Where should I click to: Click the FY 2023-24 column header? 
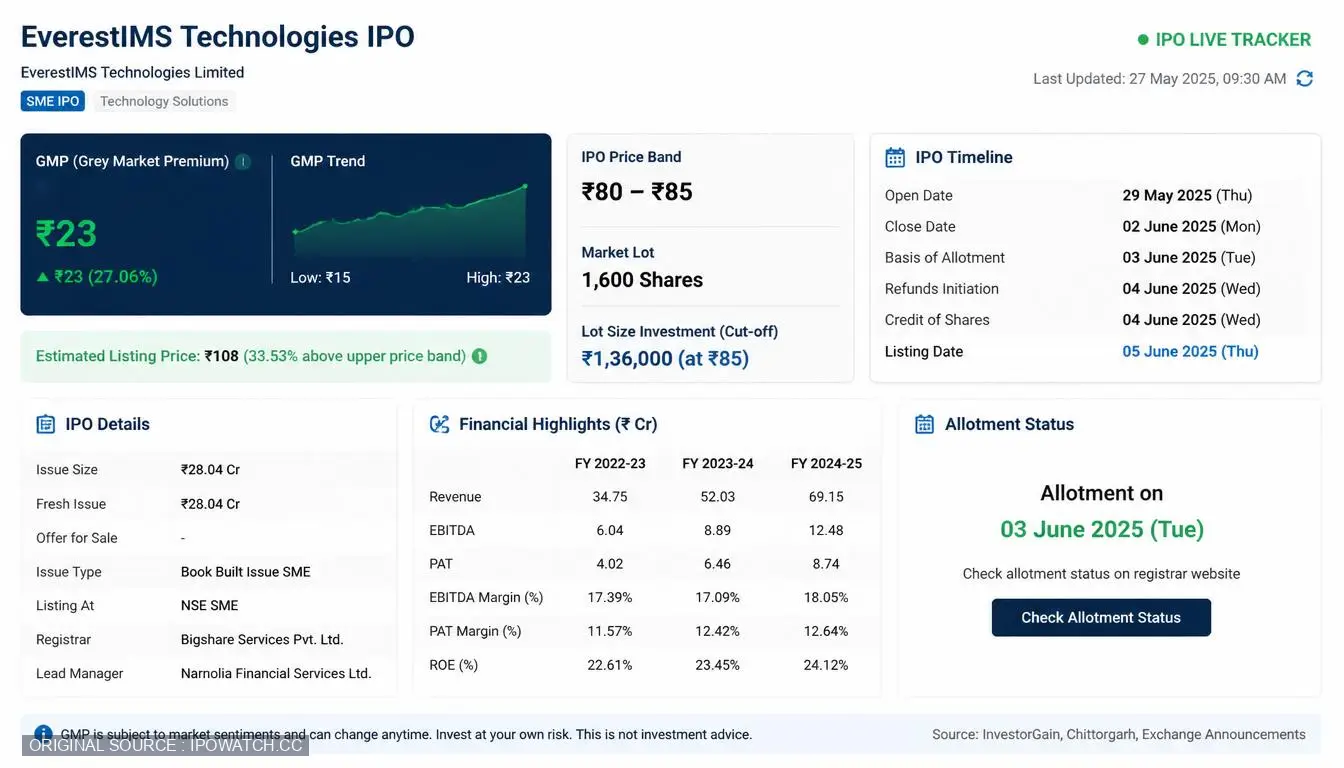click(718, 463)
